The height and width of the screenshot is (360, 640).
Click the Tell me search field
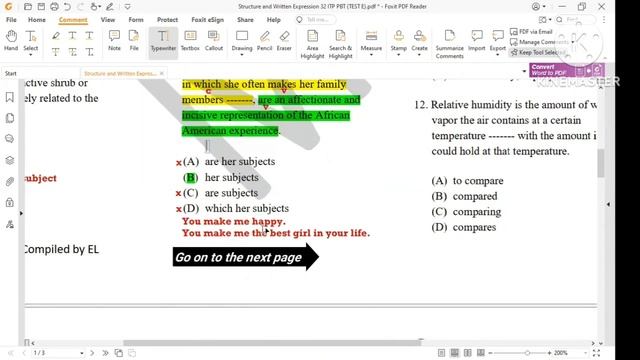(x=316, y=20)
